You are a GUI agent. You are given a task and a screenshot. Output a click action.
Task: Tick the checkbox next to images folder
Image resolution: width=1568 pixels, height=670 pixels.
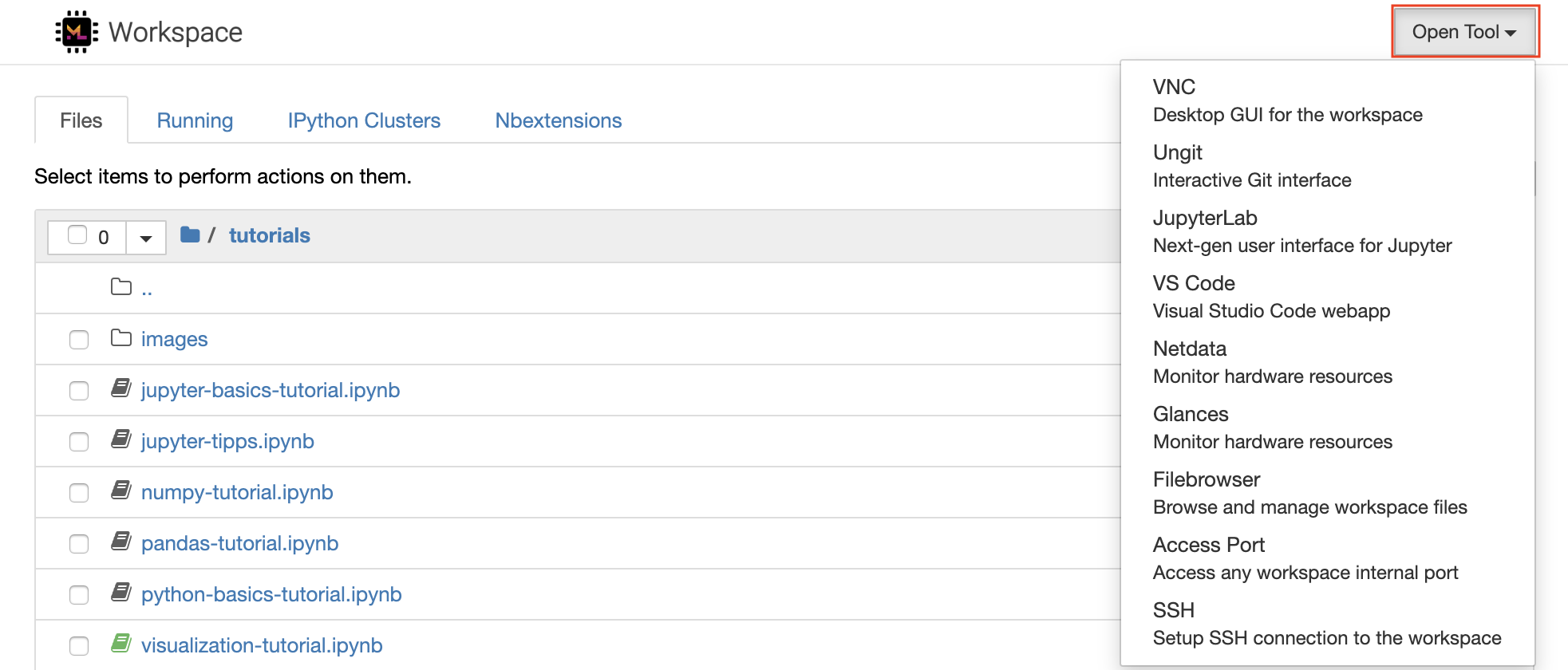(x=79, y=340)
